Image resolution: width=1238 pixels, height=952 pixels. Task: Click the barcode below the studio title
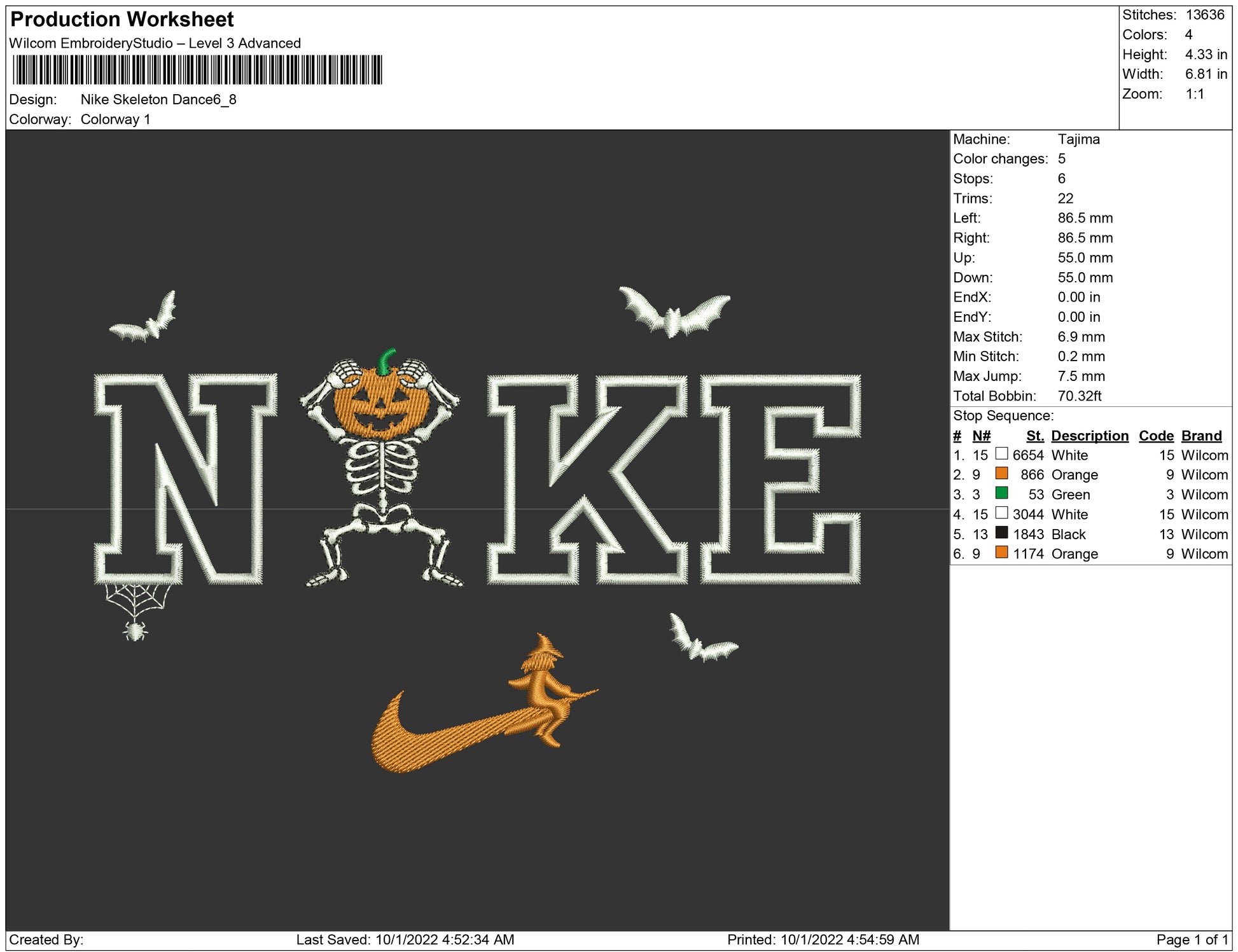[x=197, y=70]
